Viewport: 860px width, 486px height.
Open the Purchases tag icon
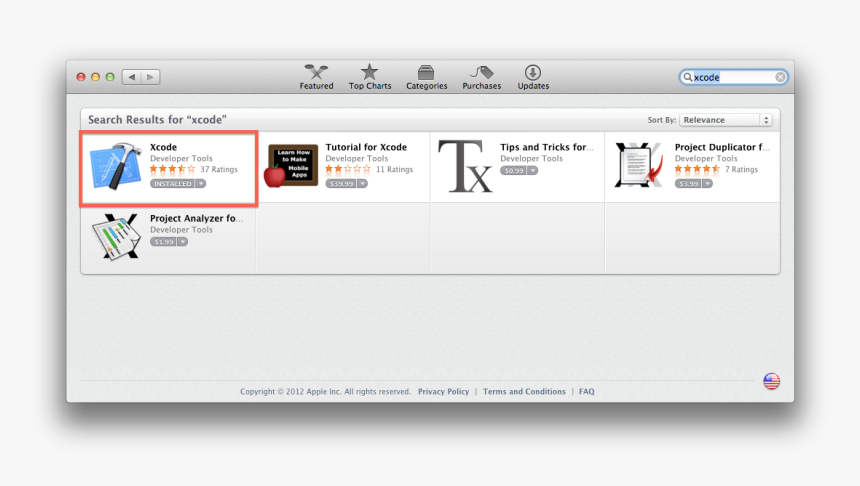tap(482, 72)
